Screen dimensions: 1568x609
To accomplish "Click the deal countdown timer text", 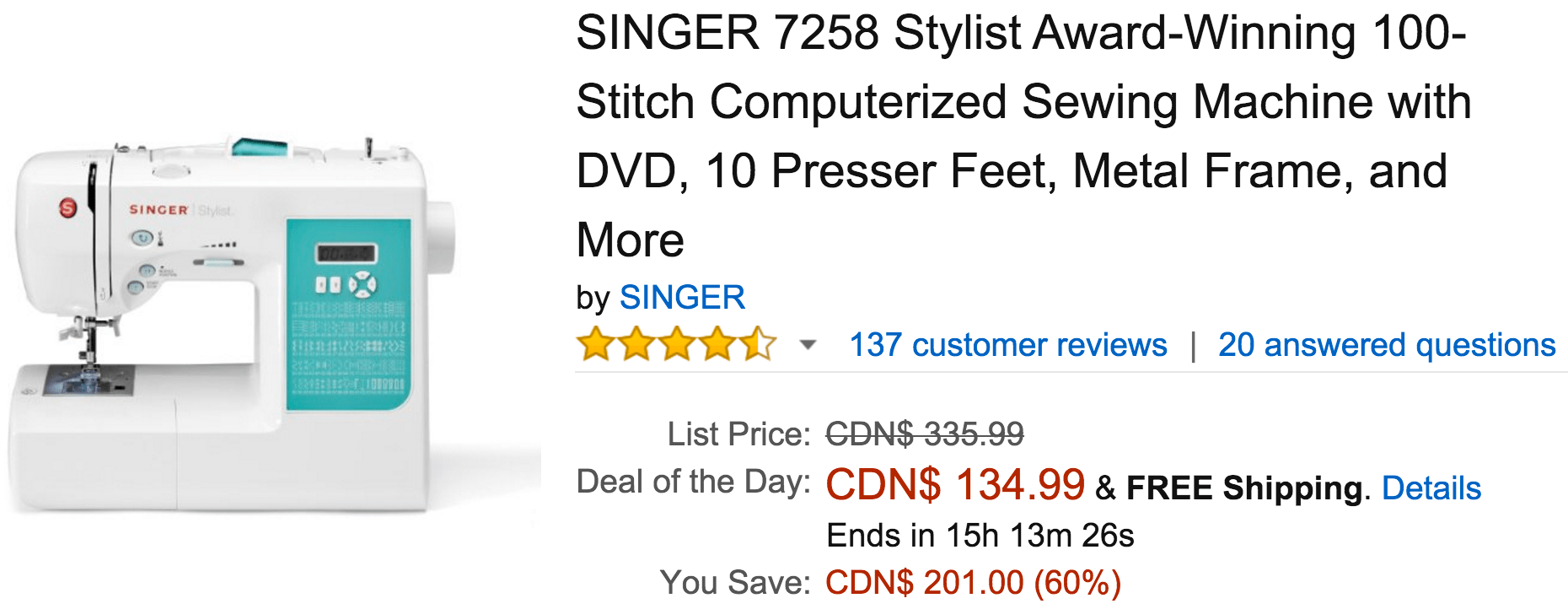I will click(980, 536).
